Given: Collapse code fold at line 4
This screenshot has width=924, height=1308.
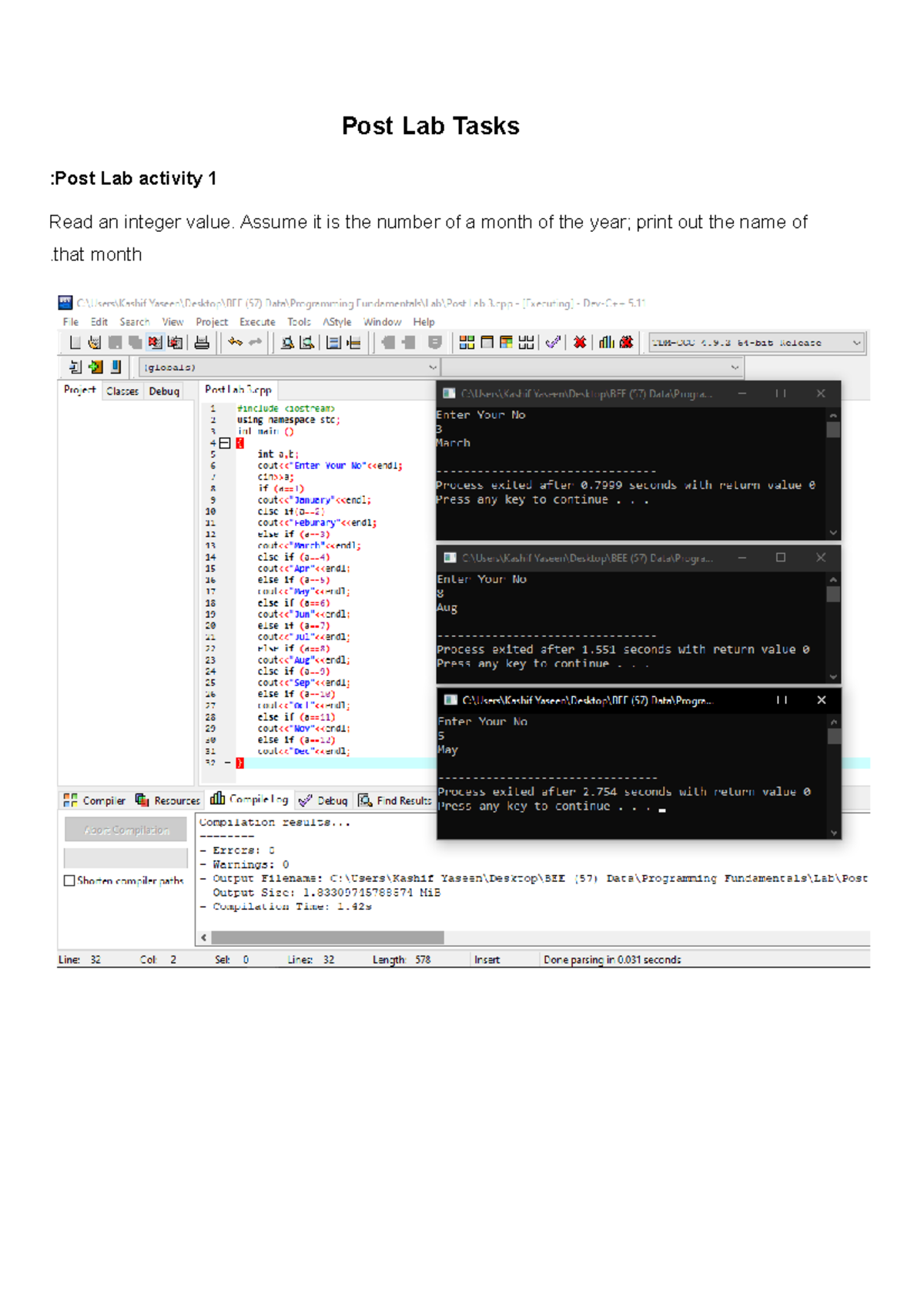Looking at the screenshot, I should coord(224,443).
